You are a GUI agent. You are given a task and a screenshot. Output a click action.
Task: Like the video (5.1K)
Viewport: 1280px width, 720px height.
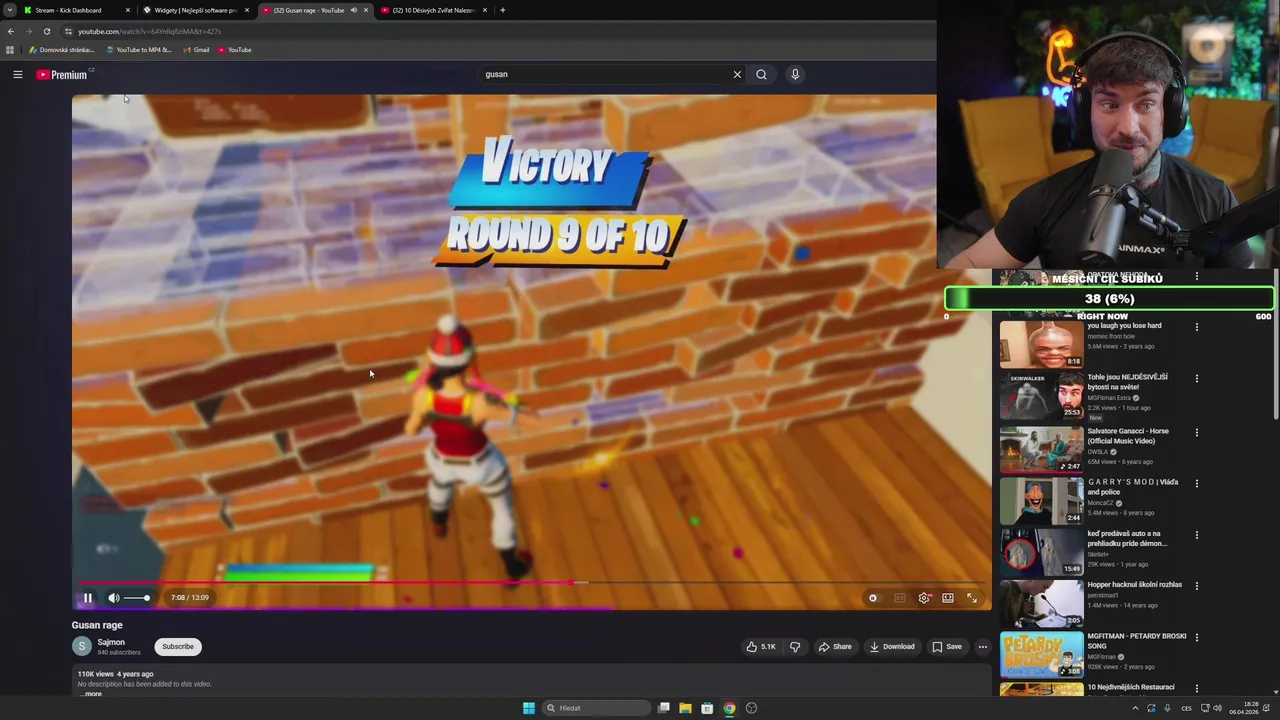761,646
